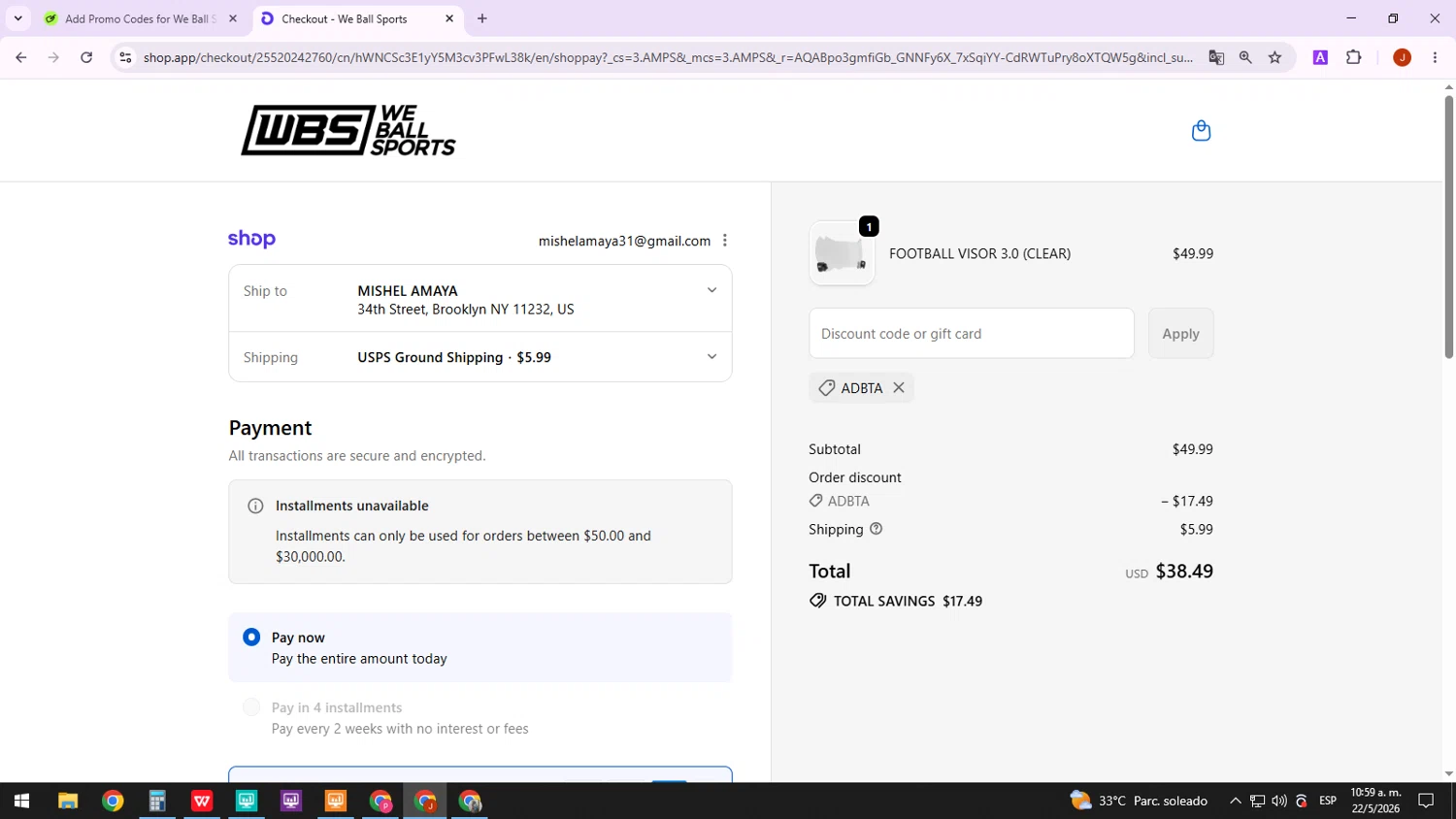Expand the Shipping method dropdown
Screen dimensions: 1456x819
click(x=711, y=357)
